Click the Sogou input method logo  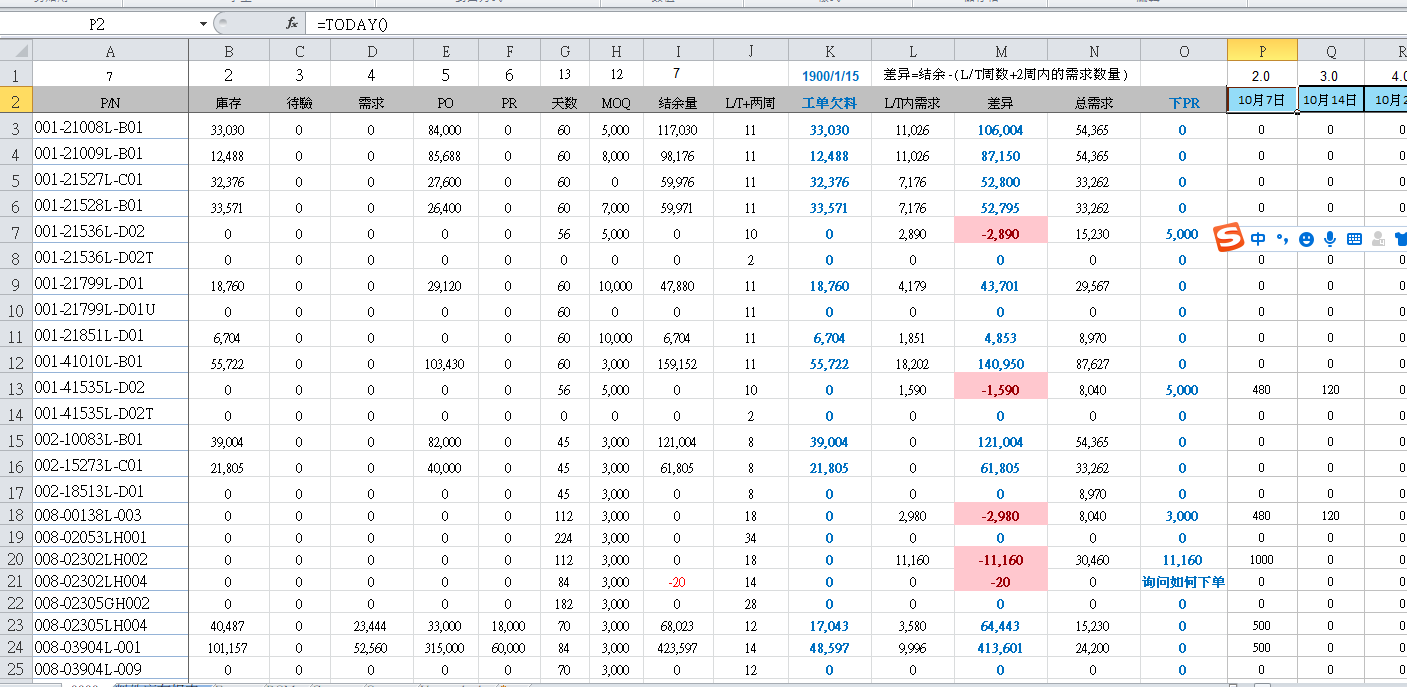1226,238
